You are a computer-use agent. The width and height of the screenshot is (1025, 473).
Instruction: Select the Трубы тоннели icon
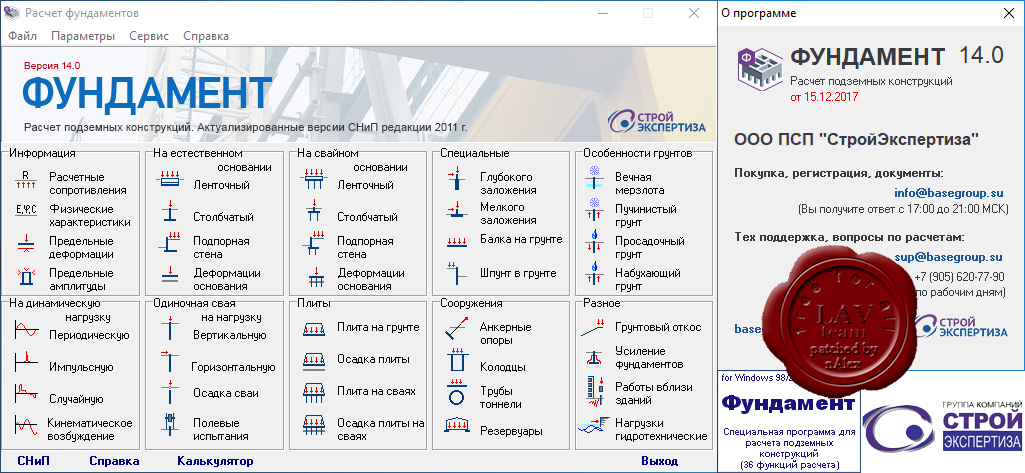tap(457, 393)
